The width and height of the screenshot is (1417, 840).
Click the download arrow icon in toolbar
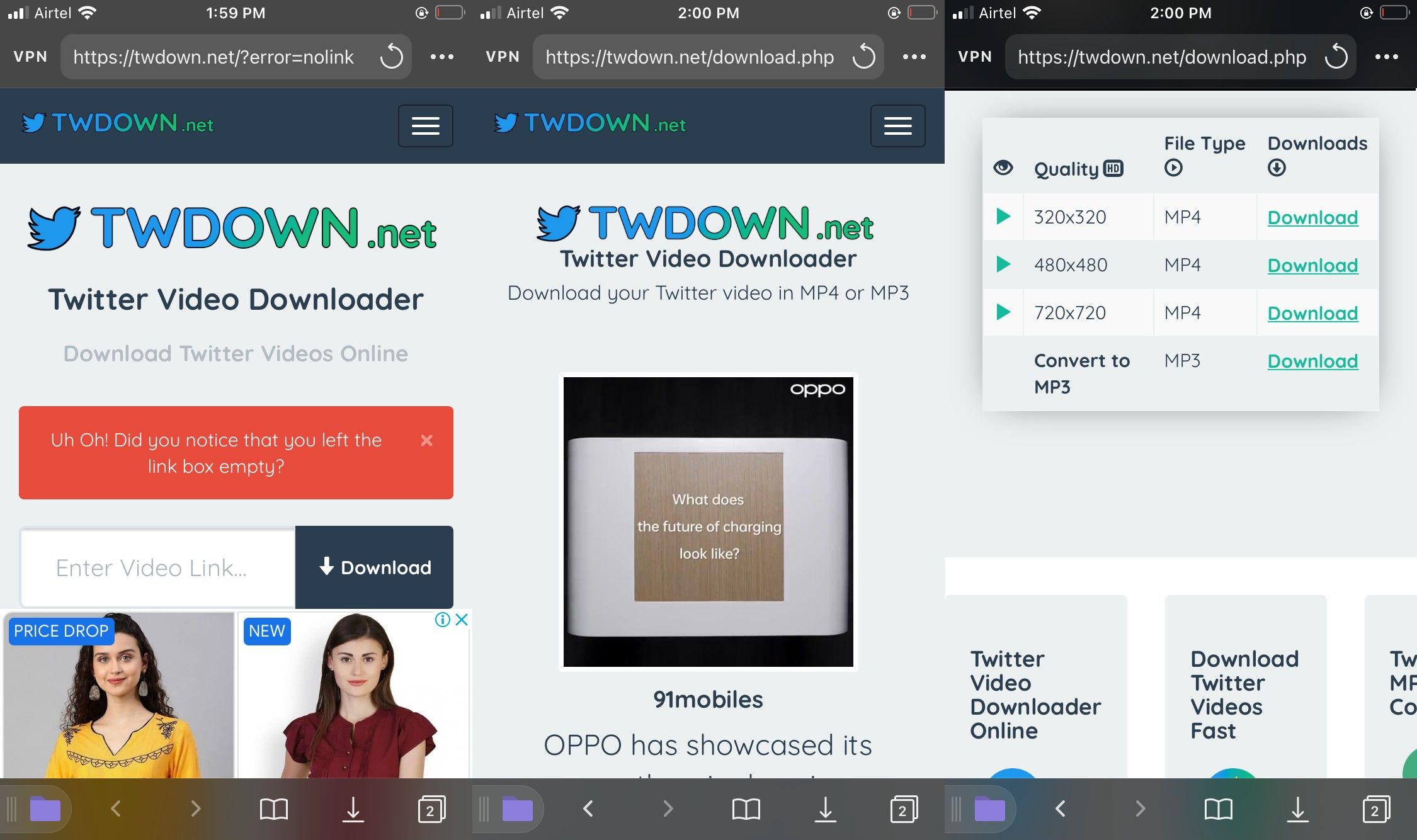tap(353, 810)
